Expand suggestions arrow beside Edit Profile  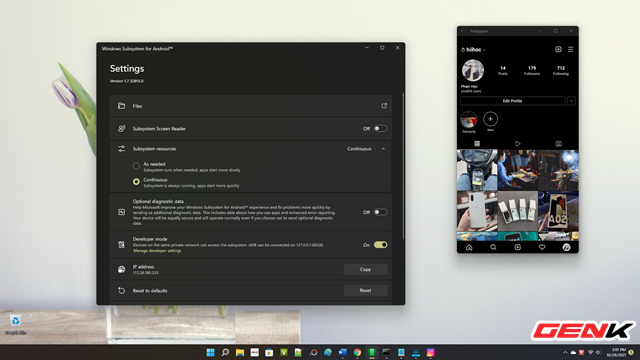571,101
